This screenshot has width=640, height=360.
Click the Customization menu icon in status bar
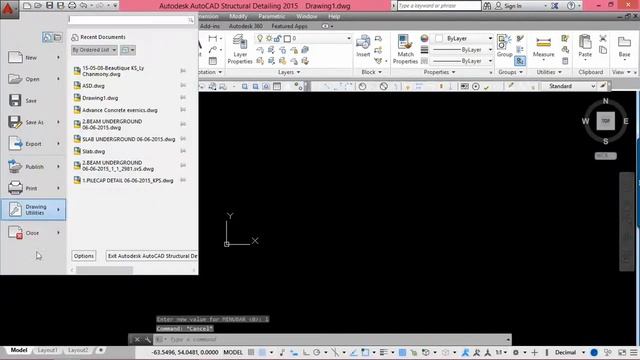pos(634,352)
